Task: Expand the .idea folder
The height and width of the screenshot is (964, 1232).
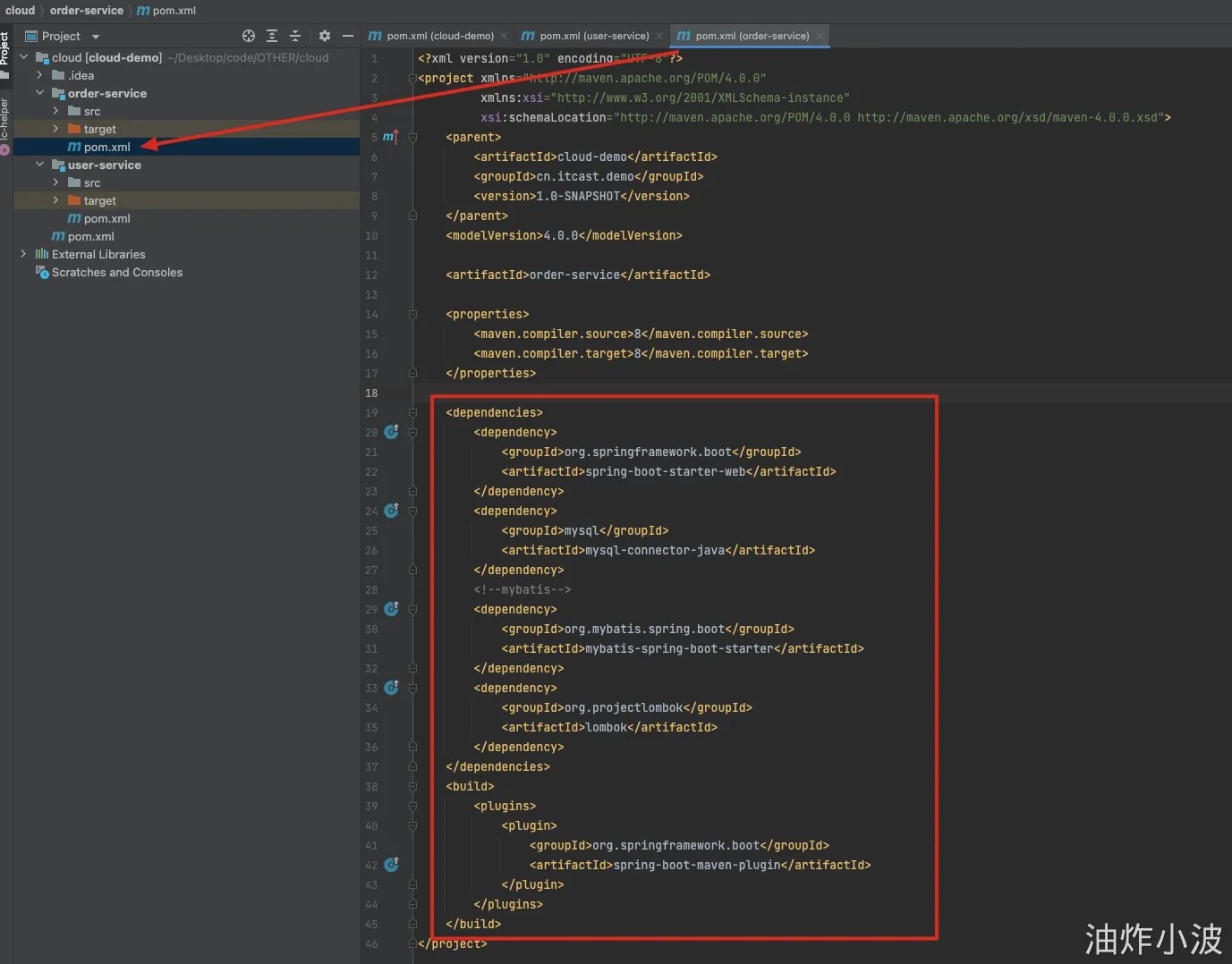Action: pos(40,75)
